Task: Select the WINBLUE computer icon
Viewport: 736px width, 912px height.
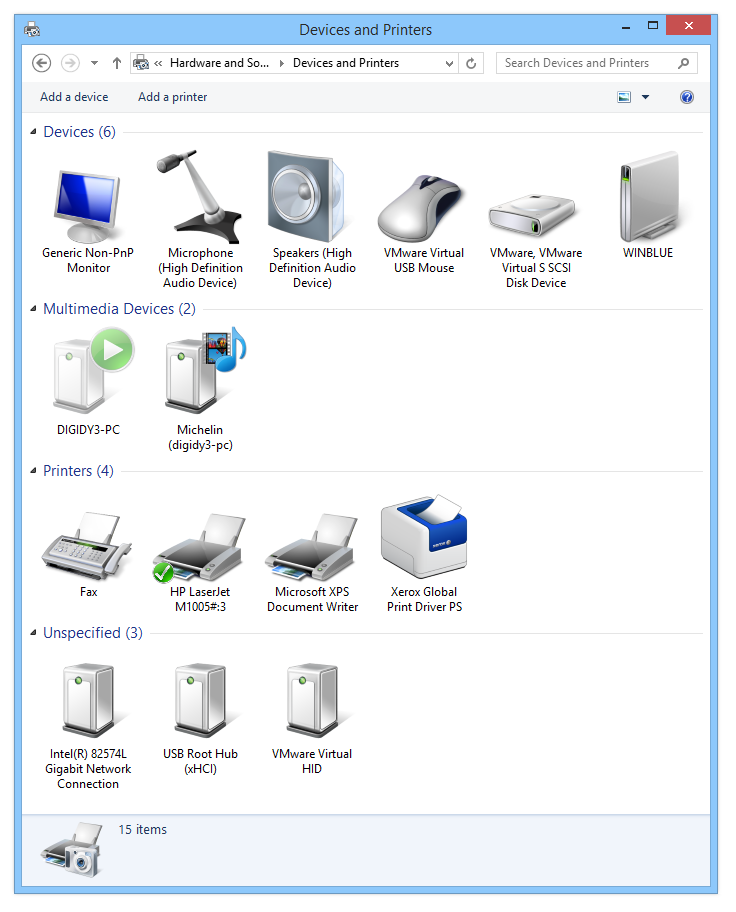Action: pos(649,197)
